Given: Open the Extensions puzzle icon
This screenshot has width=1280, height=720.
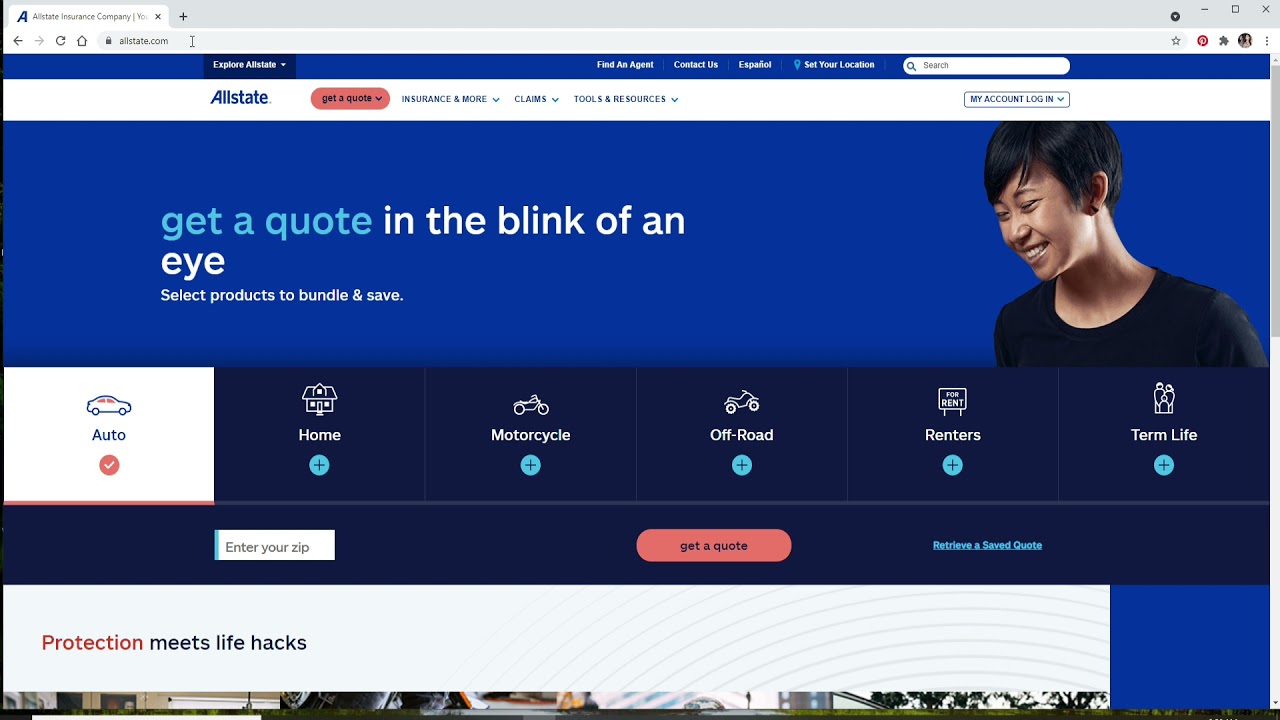Looking at the screenshot, I should pyautogui.click(x=1224, y=41).
